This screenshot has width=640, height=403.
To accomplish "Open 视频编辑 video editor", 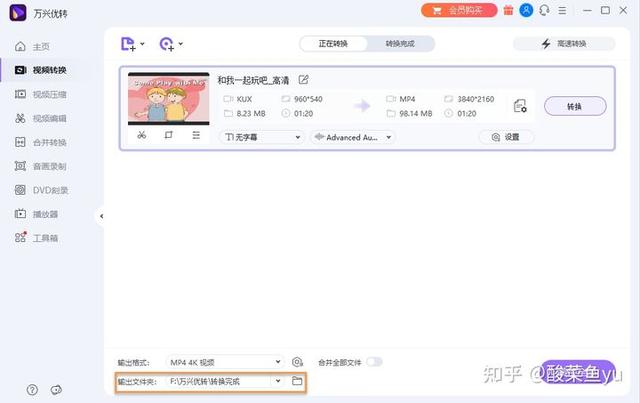I will (40, 118).
